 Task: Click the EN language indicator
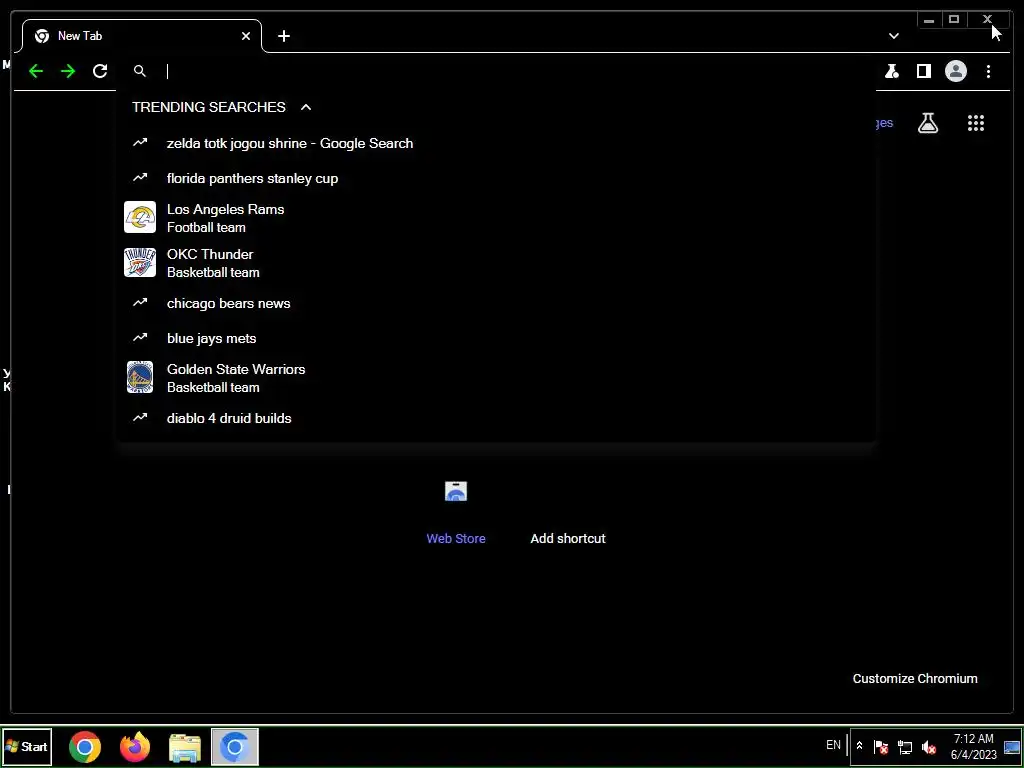(833, 745)
